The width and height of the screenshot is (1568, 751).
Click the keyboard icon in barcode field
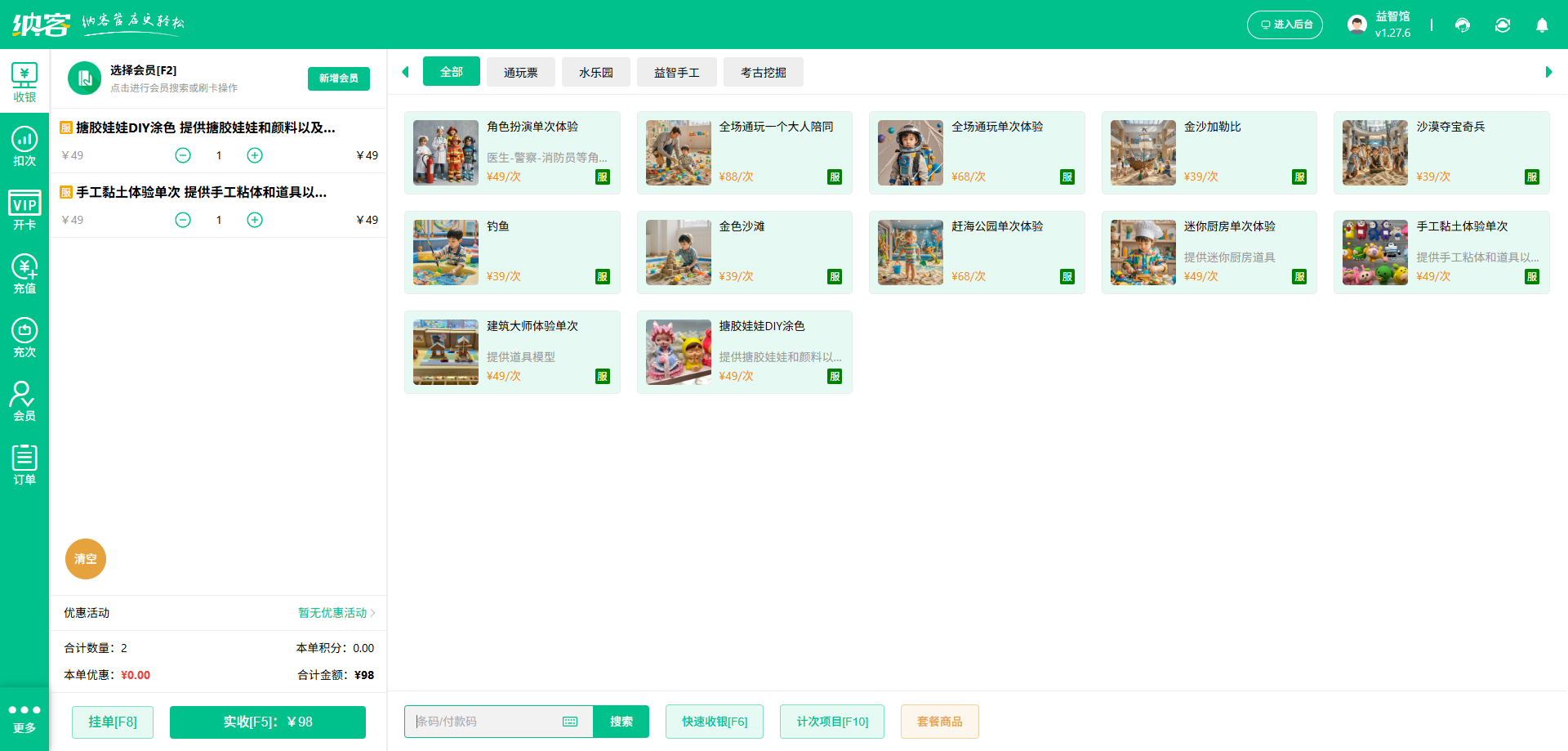[570, 722]
